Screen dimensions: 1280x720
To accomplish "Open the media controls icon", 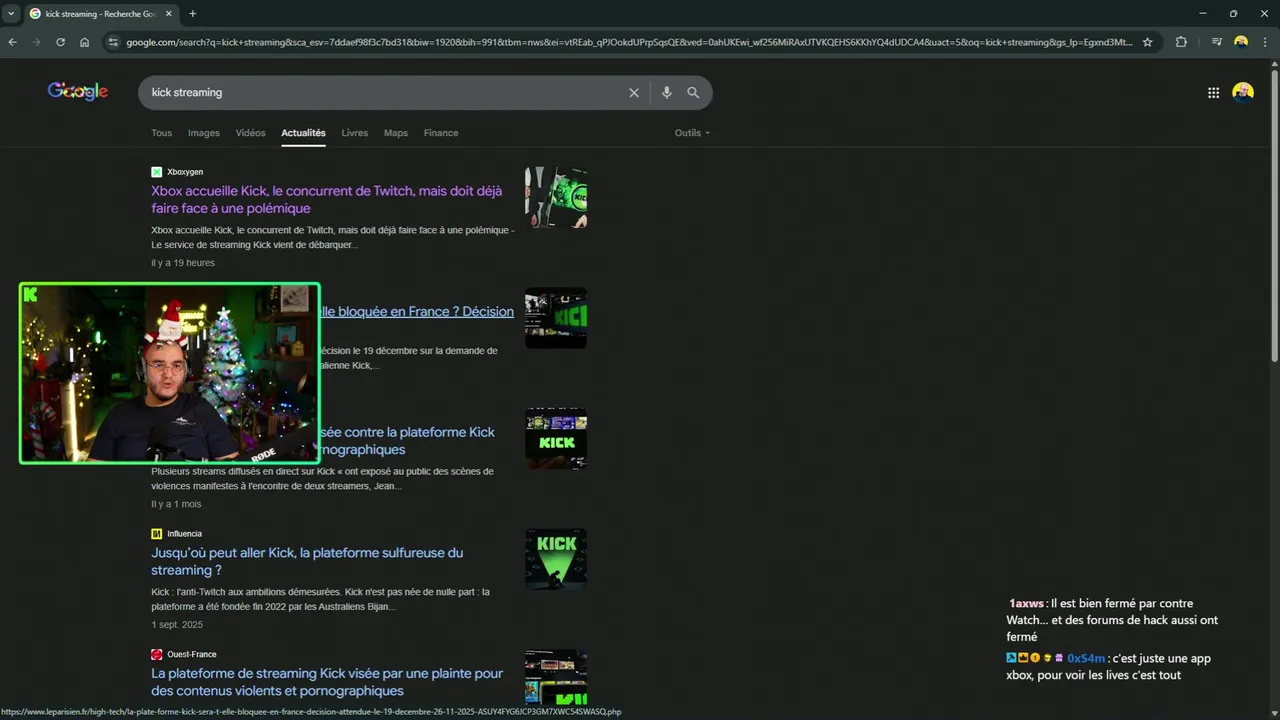I will 1216,42.
